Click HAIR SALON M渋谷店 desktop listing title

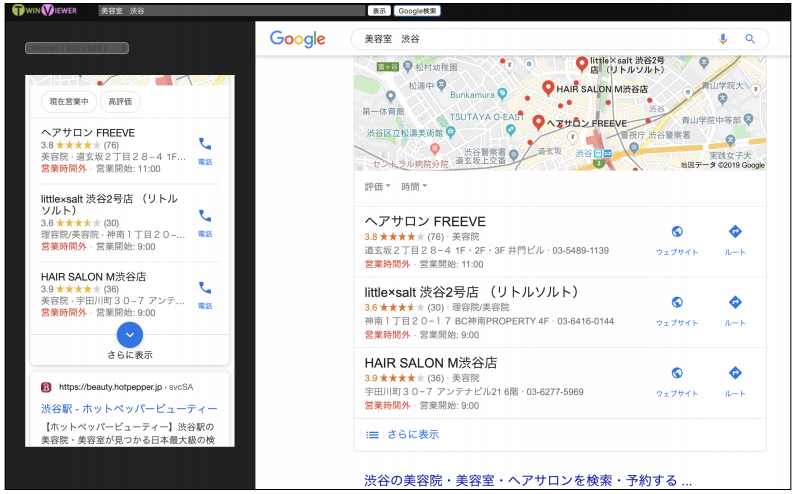pyautogui.click(x=430, y=363)
